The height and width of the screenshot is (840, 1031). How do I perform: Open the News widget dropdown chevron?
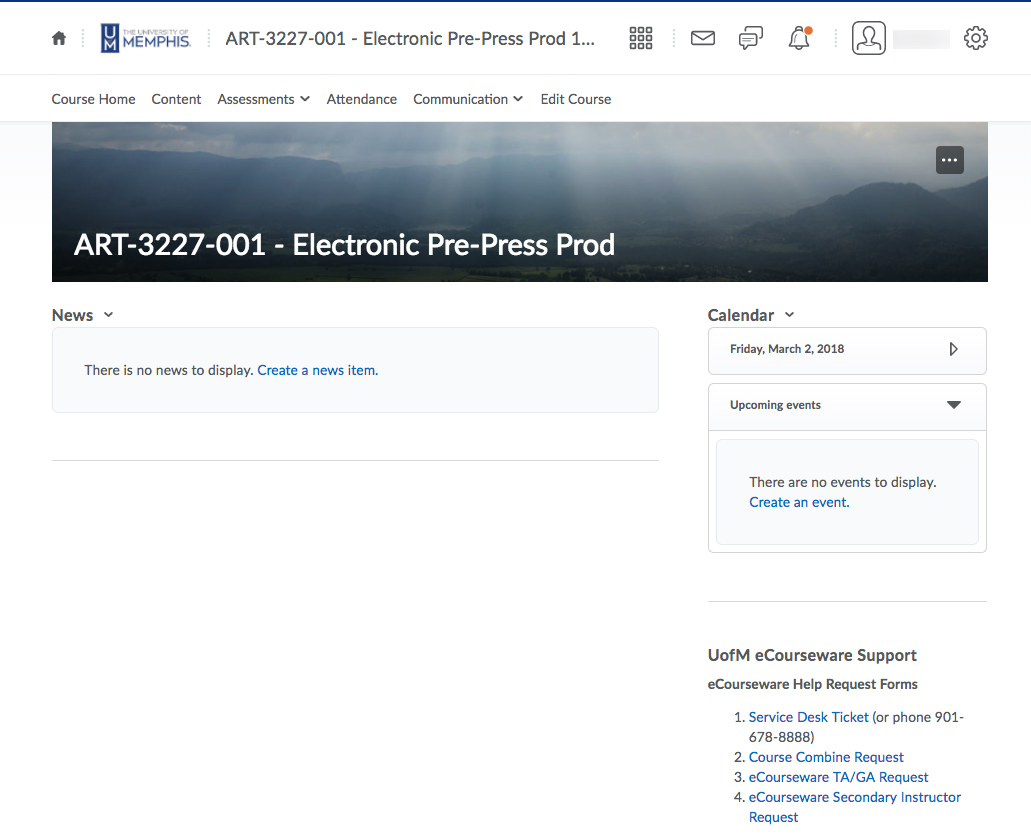coord(108,315)
